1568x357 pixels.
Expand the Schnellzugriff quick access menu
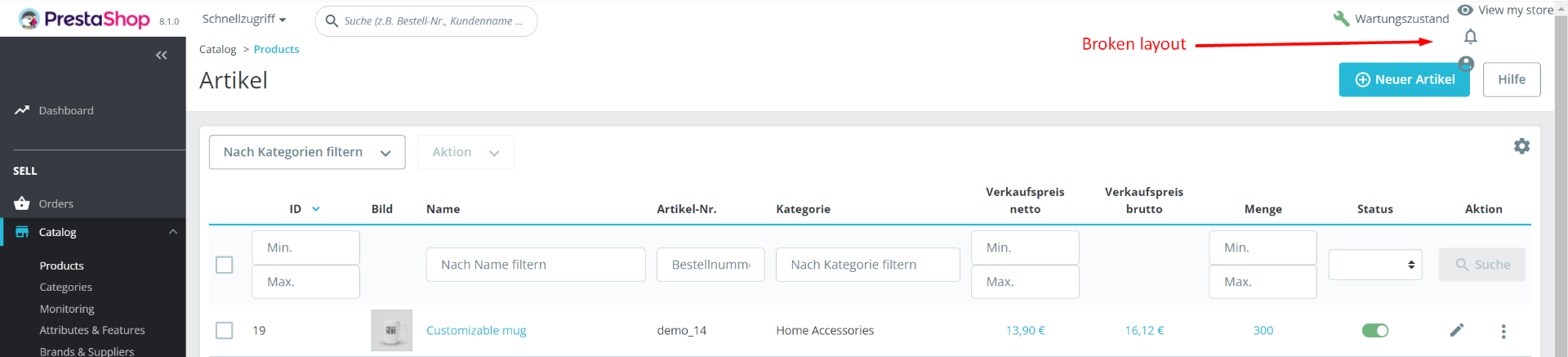click(243, 19)
